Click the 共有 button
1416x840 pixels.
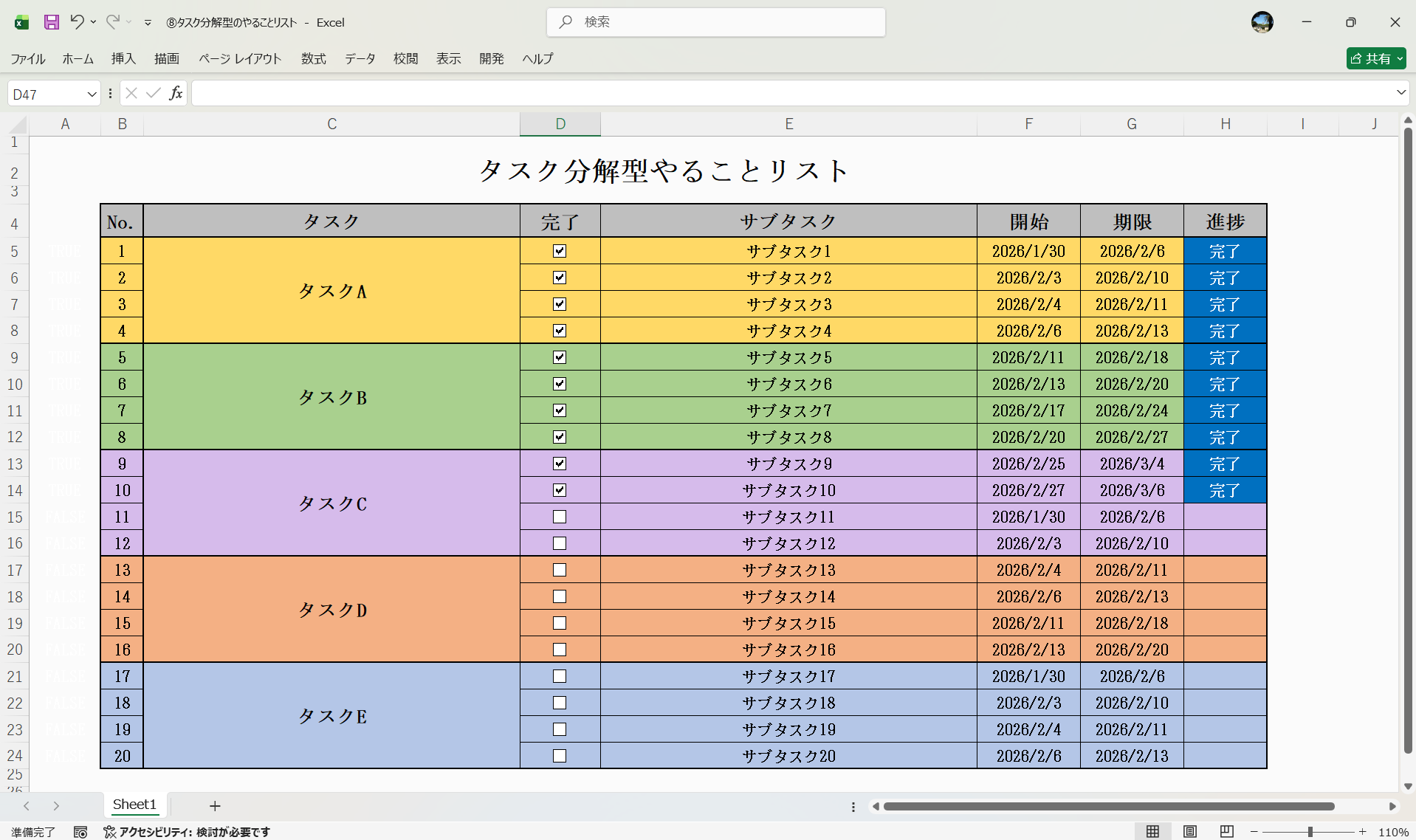click(x=1375, y=58)
